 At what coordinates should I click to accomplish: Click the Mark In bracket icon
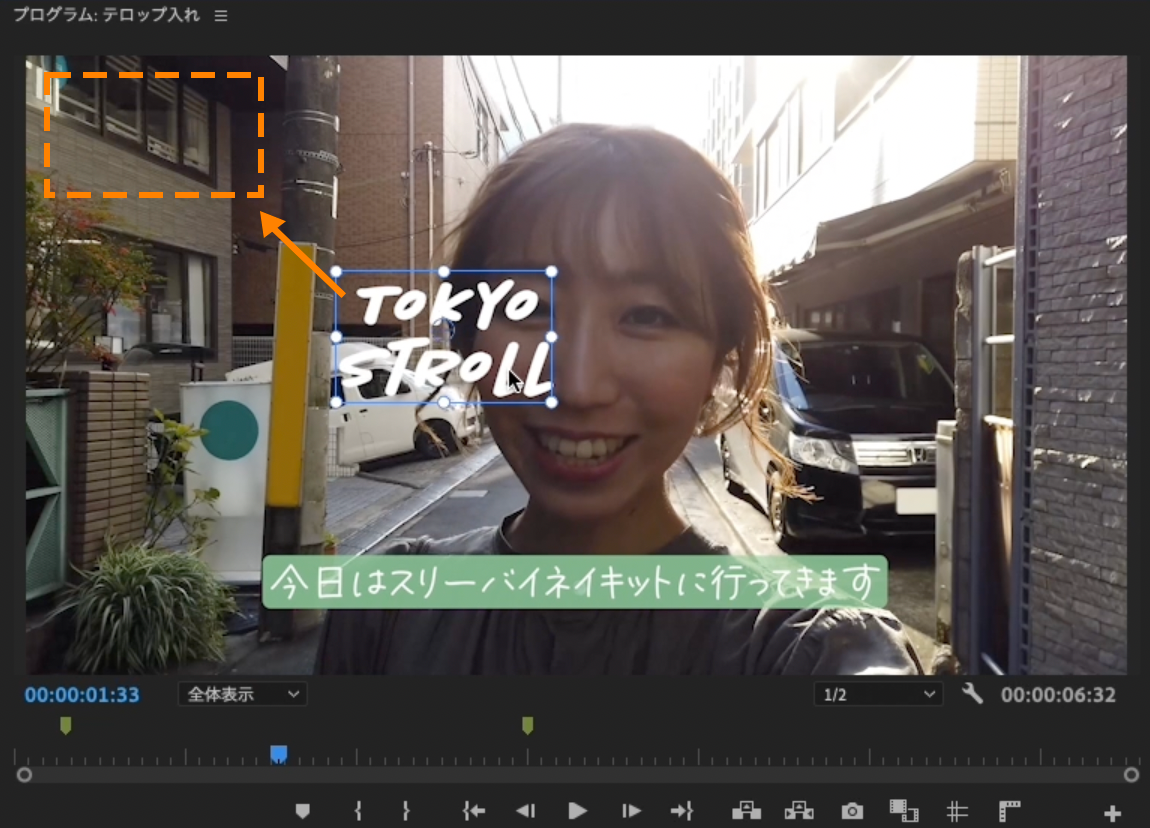(x=358, y=810)
